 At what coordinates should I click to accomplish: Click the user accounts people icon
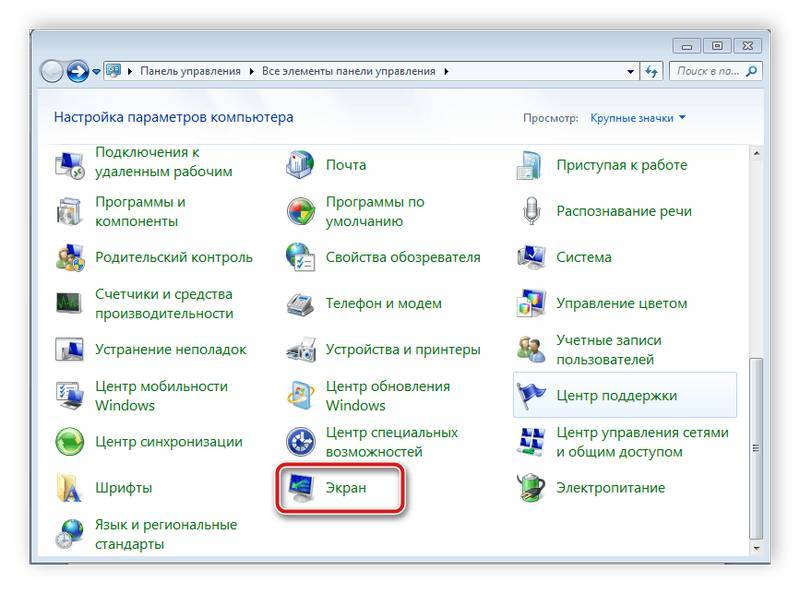pos(531,350)
